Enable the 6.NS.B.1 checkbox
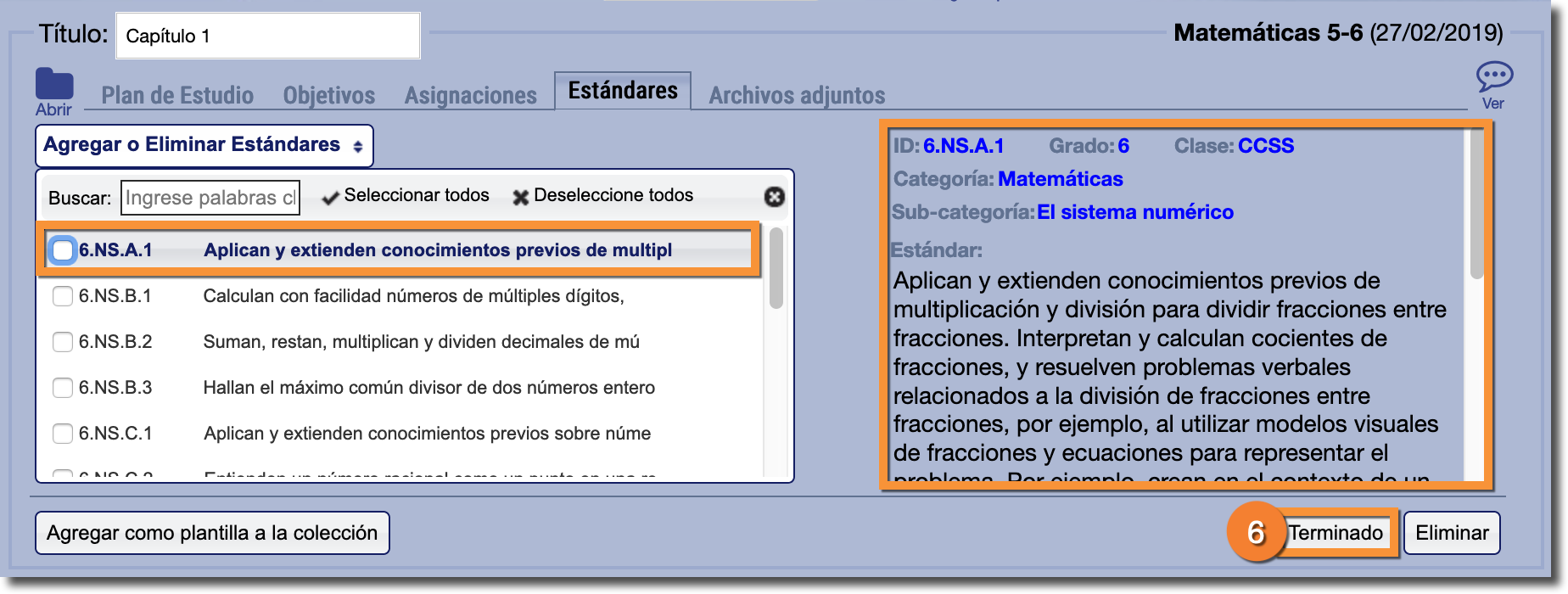This screenshot has height=594, width=1568. (x=63, y=296)
